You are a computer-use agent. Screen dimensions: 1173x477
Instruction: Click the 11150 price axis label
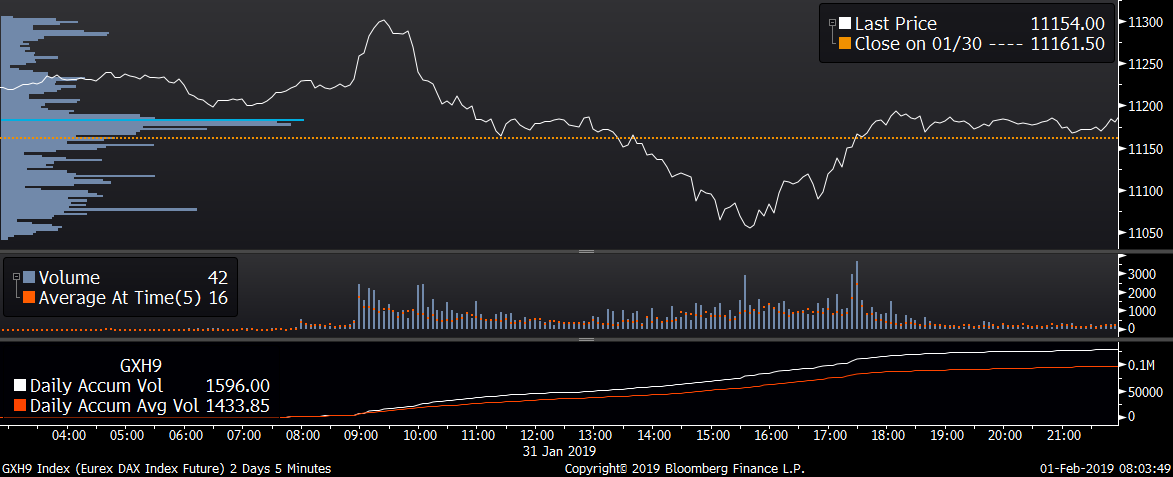1145,150
